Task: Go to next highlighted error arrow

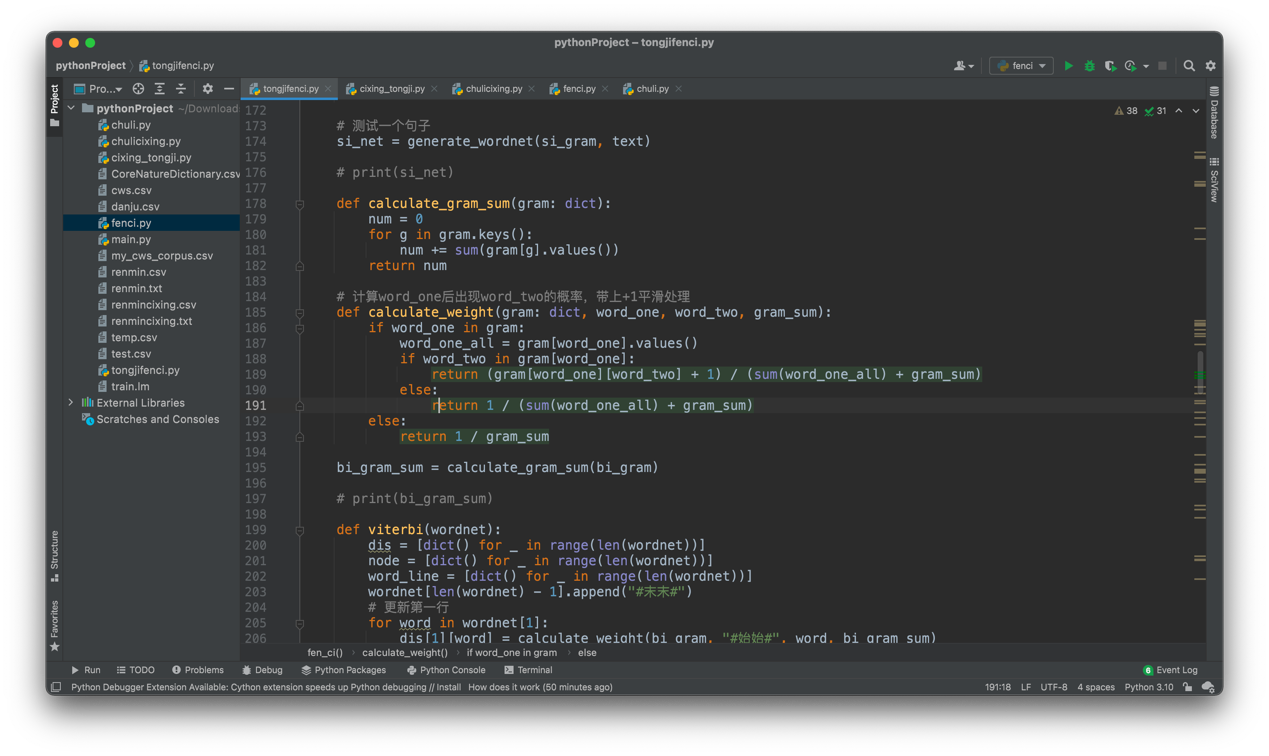Action: (1196, 111)
